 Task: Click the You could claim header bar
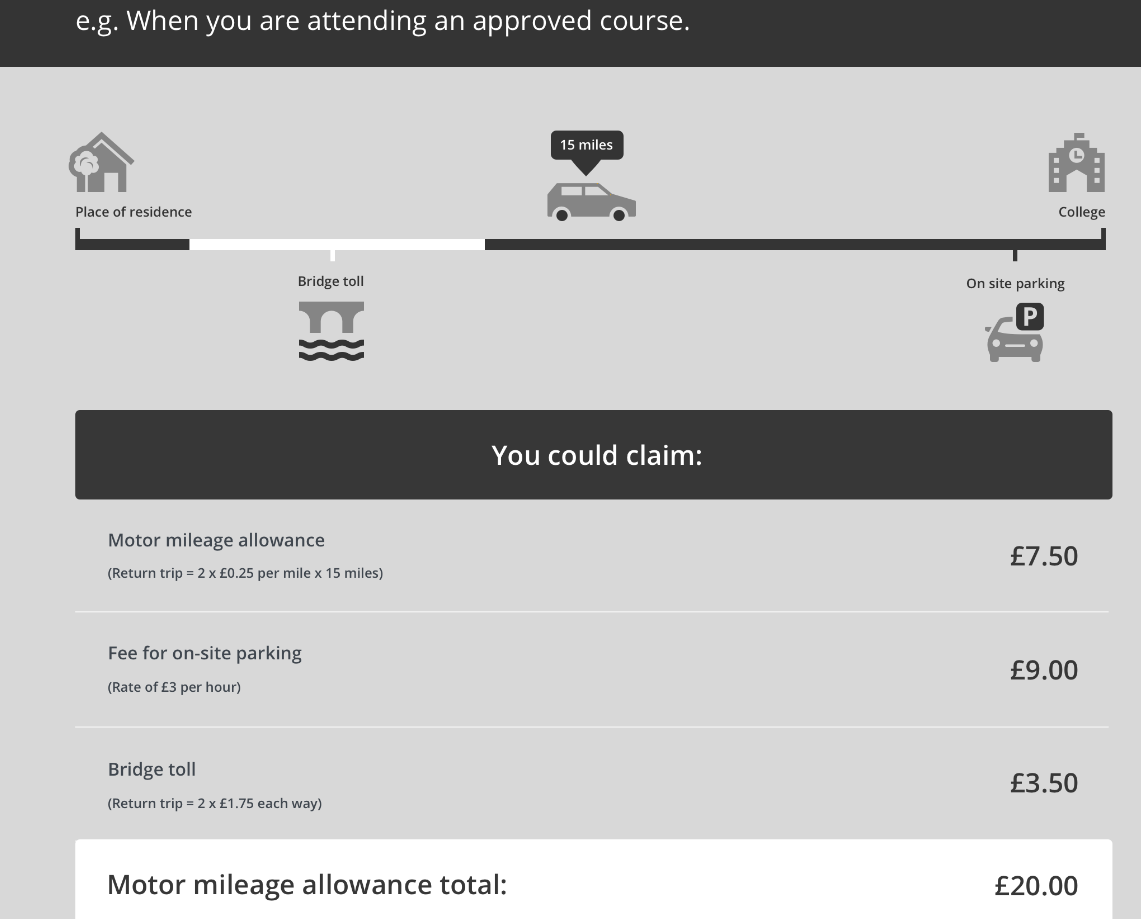pyautogui.click(x=594, y=455)
